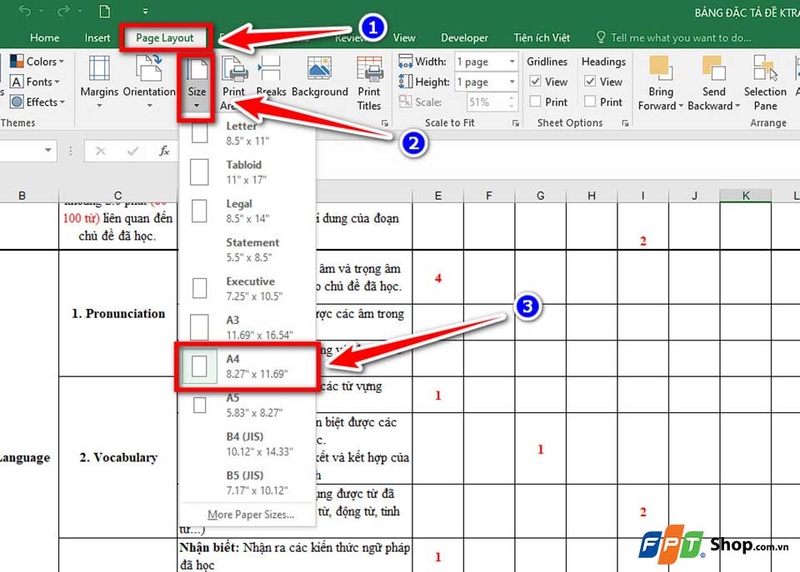Open the Margins menu
This screenshot has height=572, width=800.
(x=99, y=82)
